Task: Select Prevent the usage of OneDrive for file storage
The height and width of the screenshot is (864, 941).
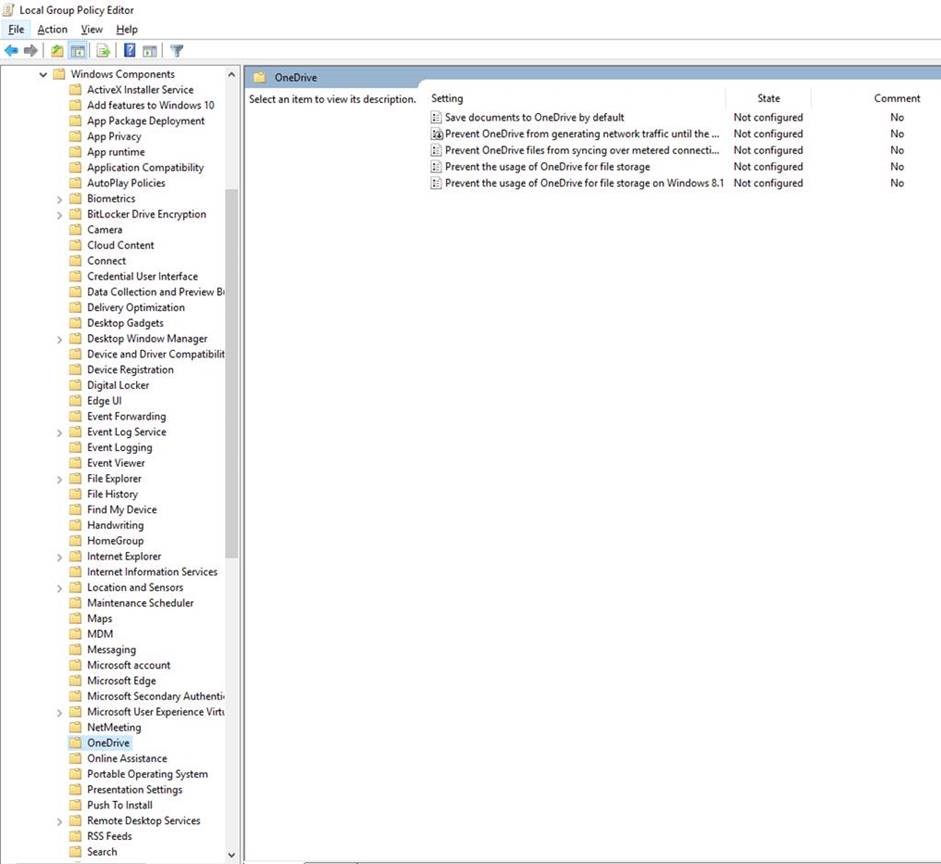Action: click(x=547, y=167)
